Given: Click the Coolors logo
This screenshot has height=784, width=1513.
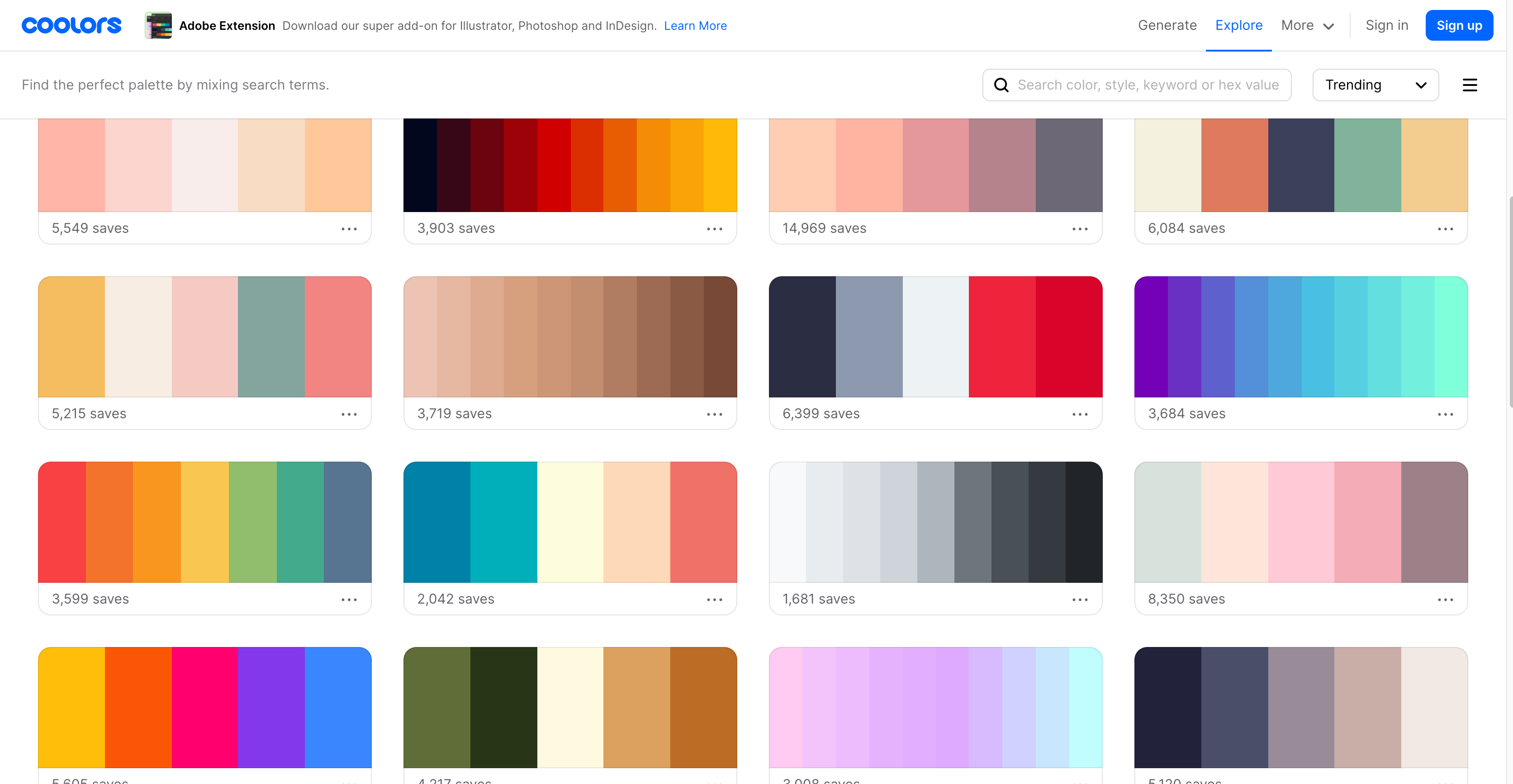Looking at the screenshot, I should coord(71,25).
